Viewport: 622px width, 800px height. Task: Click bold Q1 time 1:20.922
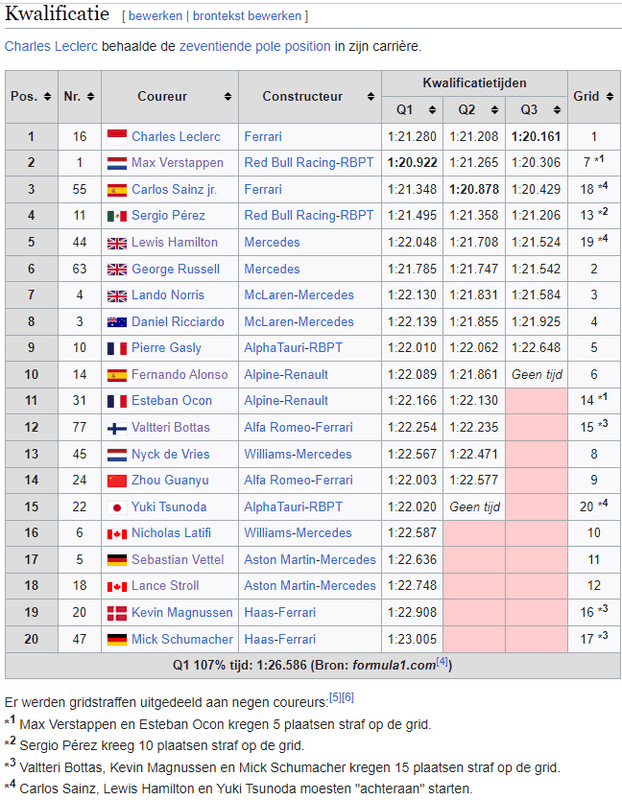pyautogui.click(x=412, y=163)
